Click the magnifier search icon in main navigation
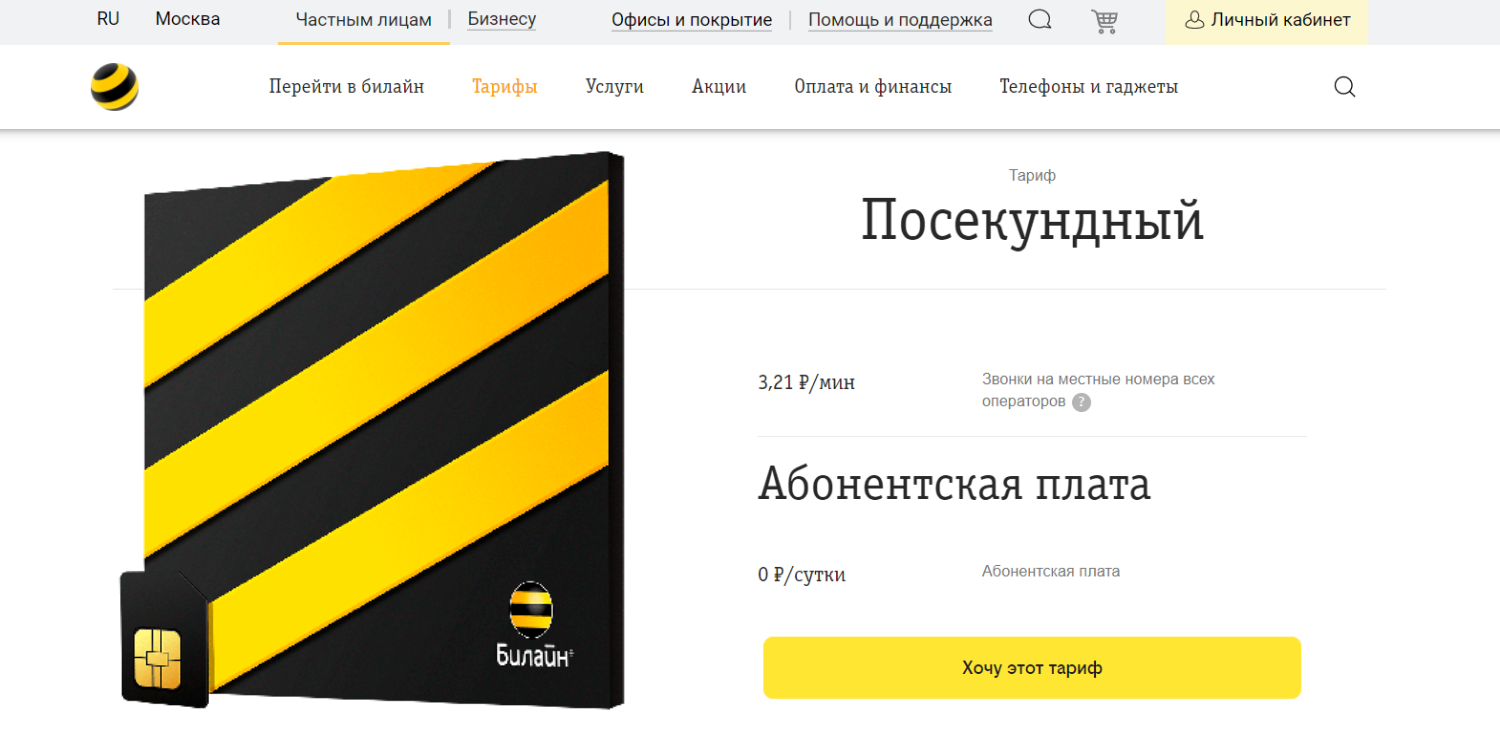The image size is (1500, 739). pos(1345,87)
